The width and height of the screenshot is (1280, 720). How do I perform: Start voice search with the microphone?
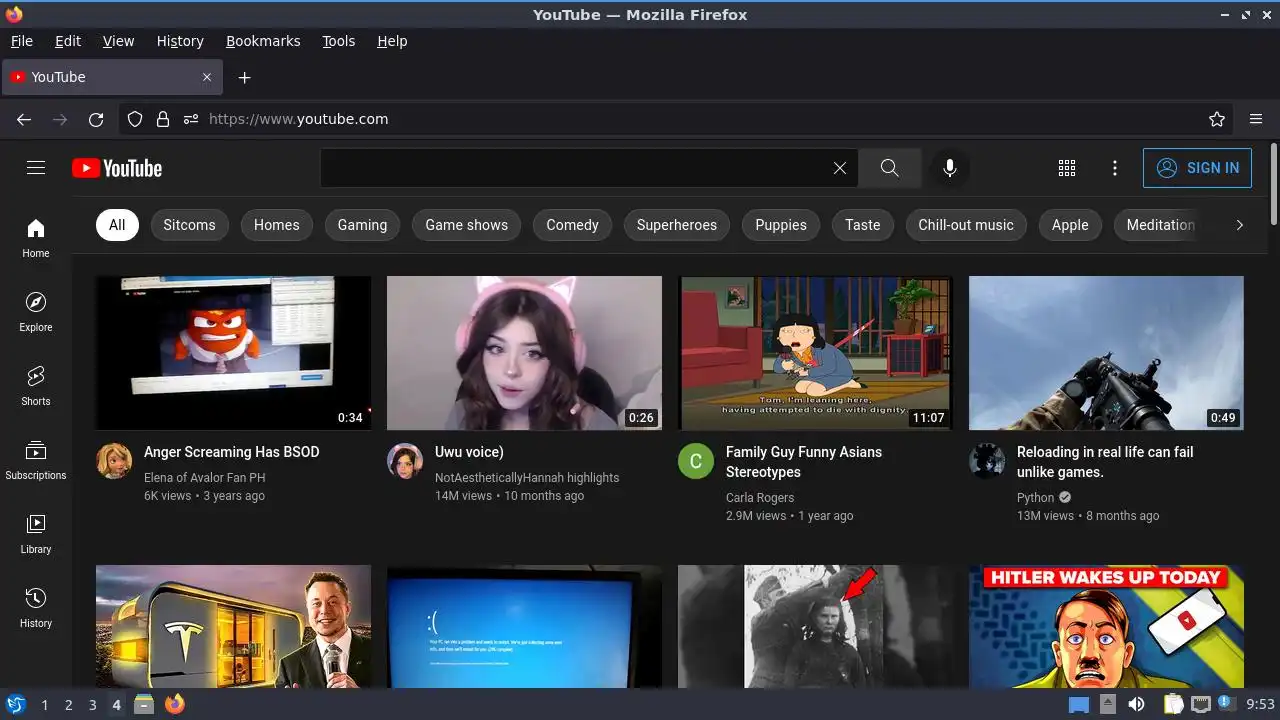950,168
